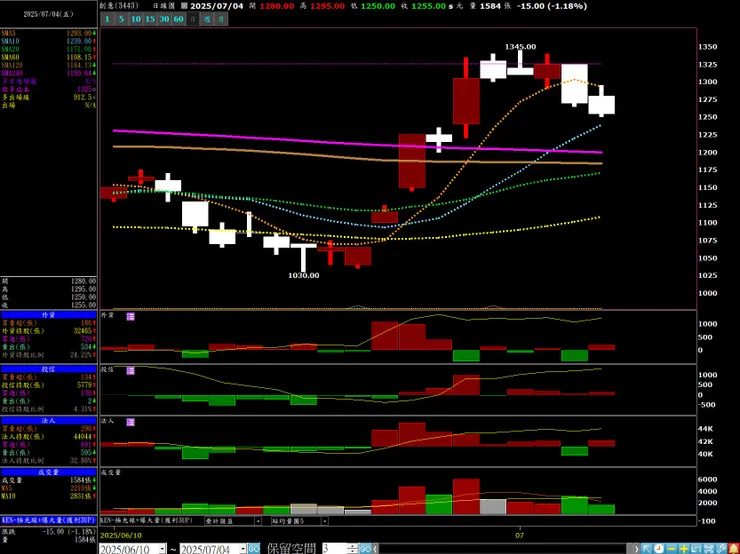Image resolution: width=740 pixels, height=554 pixels.
Task: Click the SMA60 legend entry
Action: click(49, 57)
